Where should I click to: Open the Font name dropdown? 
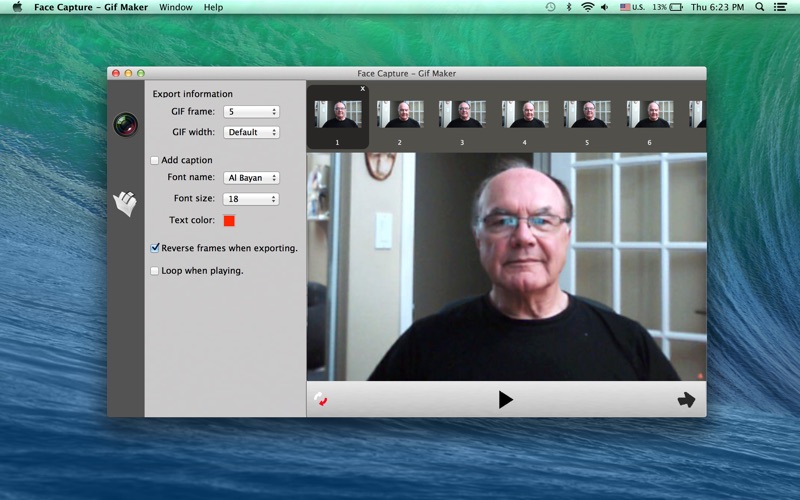pyautogui.click(x=252, y=178)
